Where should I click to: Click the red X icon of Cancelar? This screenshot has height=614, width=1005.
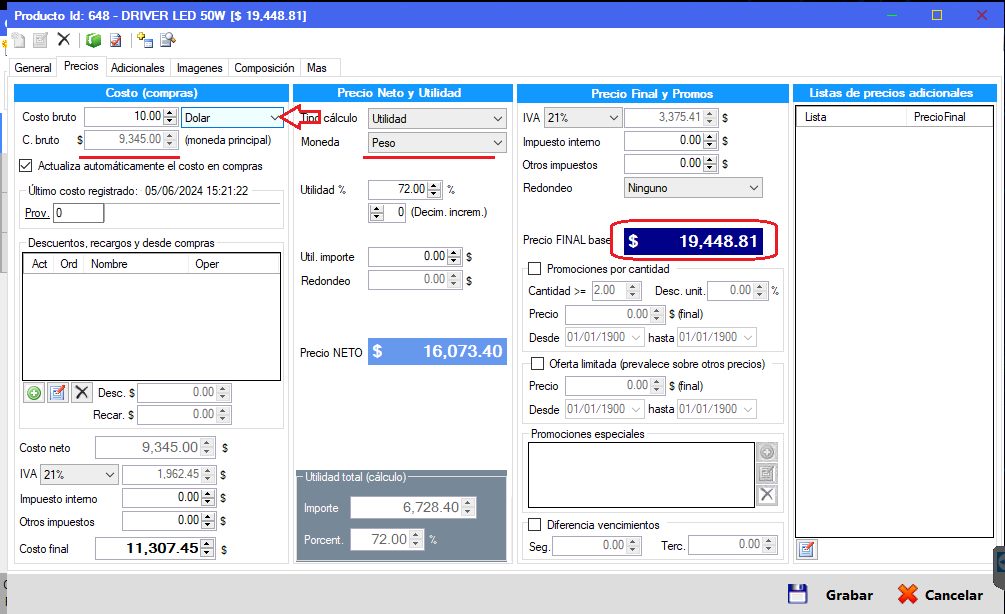pyautogui.click(x=908, y=594)
